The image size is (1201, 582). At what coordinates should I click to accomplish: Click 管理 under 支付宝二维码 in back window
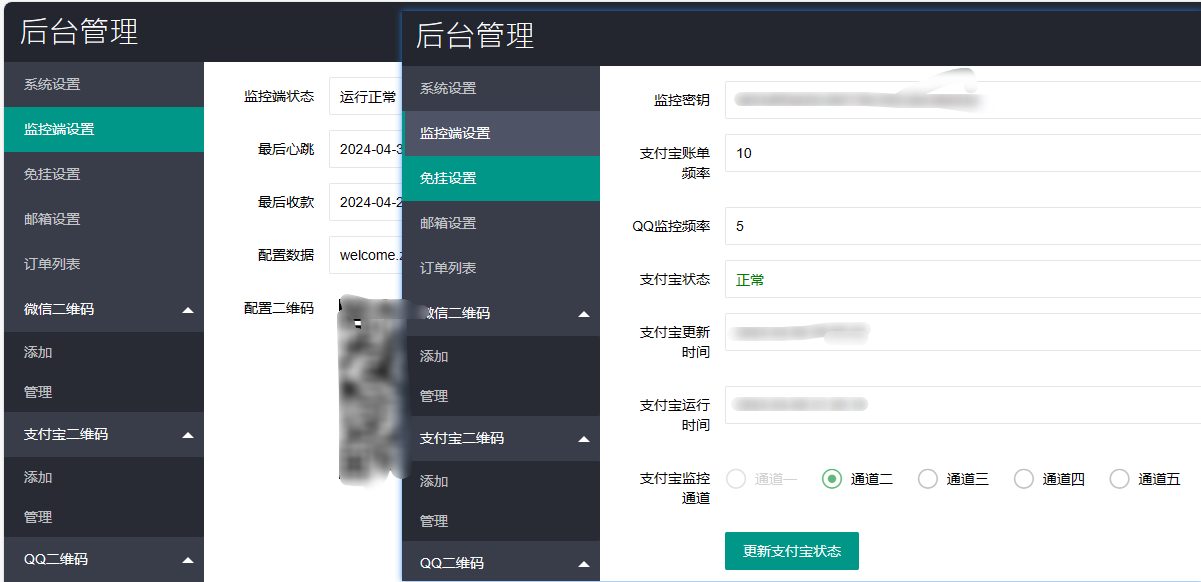[x=102, y=517]
